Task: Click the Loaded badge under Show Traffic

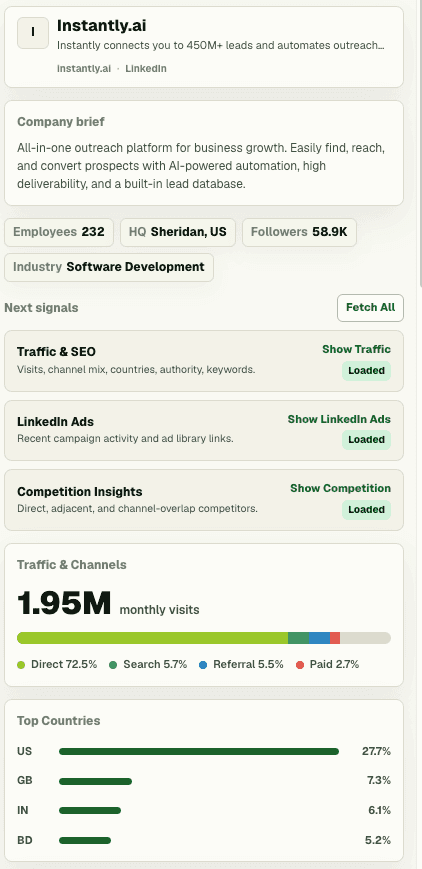Action: 367,371
